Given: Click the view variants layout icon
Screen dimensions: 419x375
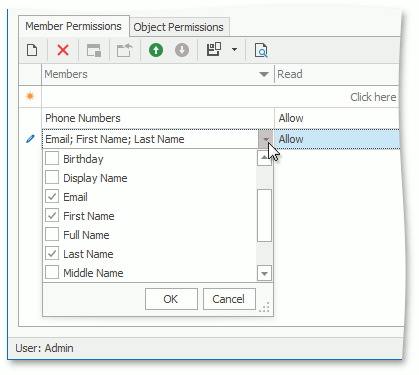Looking at the screenshot, I should (x=214, y=49).
